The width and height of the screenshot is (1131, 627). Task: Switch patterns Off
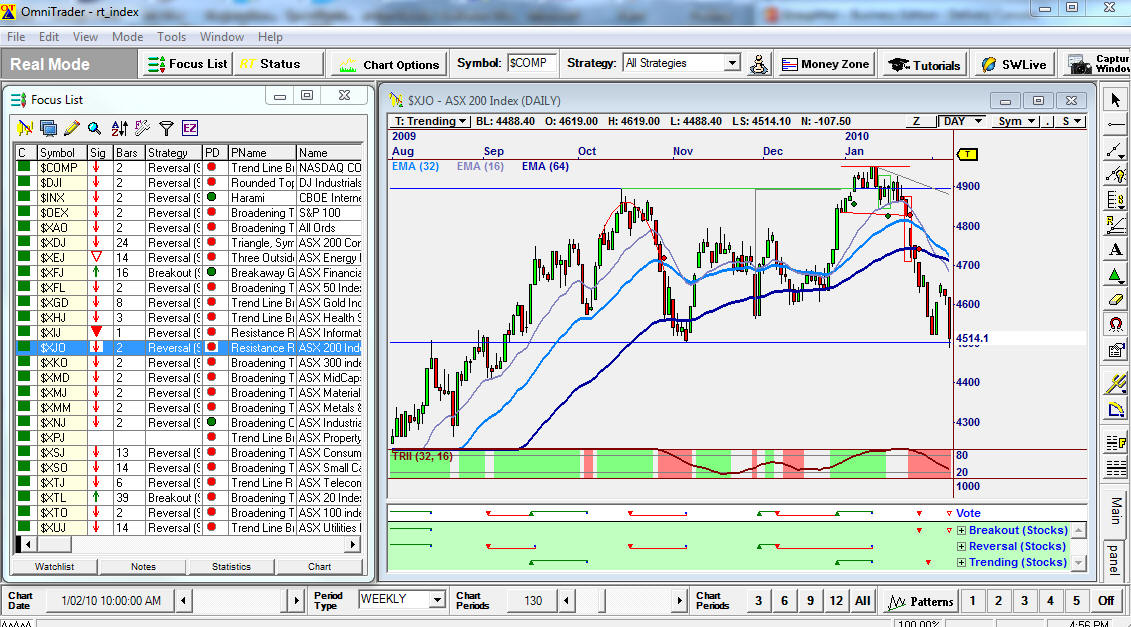(1106, 600)
